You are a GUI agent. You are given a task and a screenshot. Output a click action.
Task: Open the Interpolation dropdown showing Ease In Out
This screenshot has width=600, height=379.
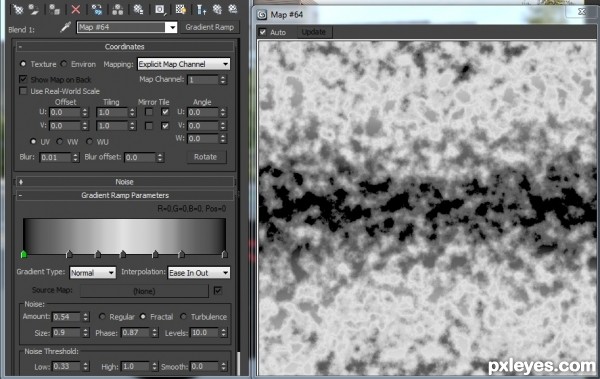tap(199, 273)
